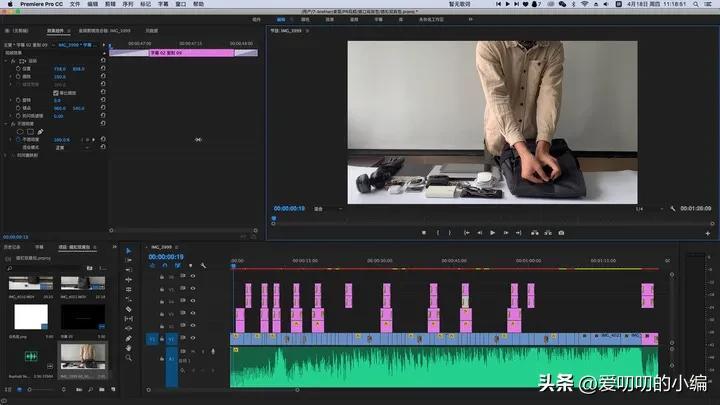Click the New Item icon in Project panel
720x405 pixels.
coord(112,389)
